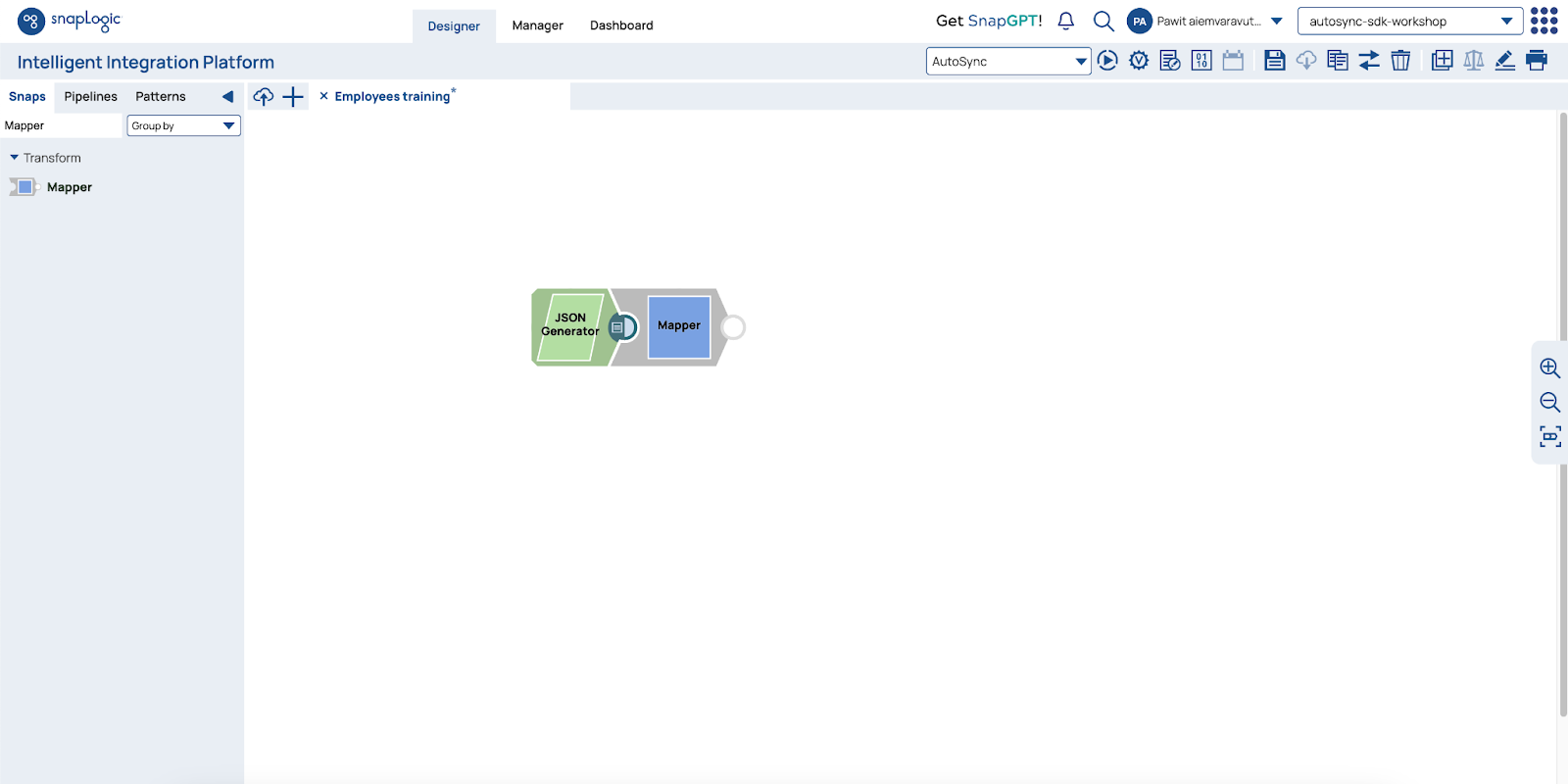Click the zoom in canvas icon
This screenshot has width=1568, height=784.
[x=1549, y=368]
